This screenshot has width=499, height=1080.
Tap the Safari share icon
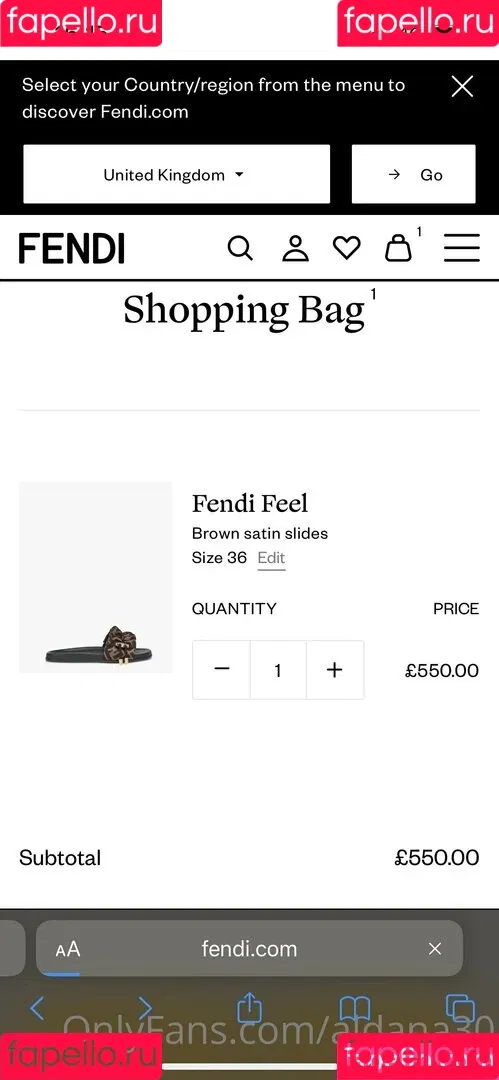pos(250,1009)
